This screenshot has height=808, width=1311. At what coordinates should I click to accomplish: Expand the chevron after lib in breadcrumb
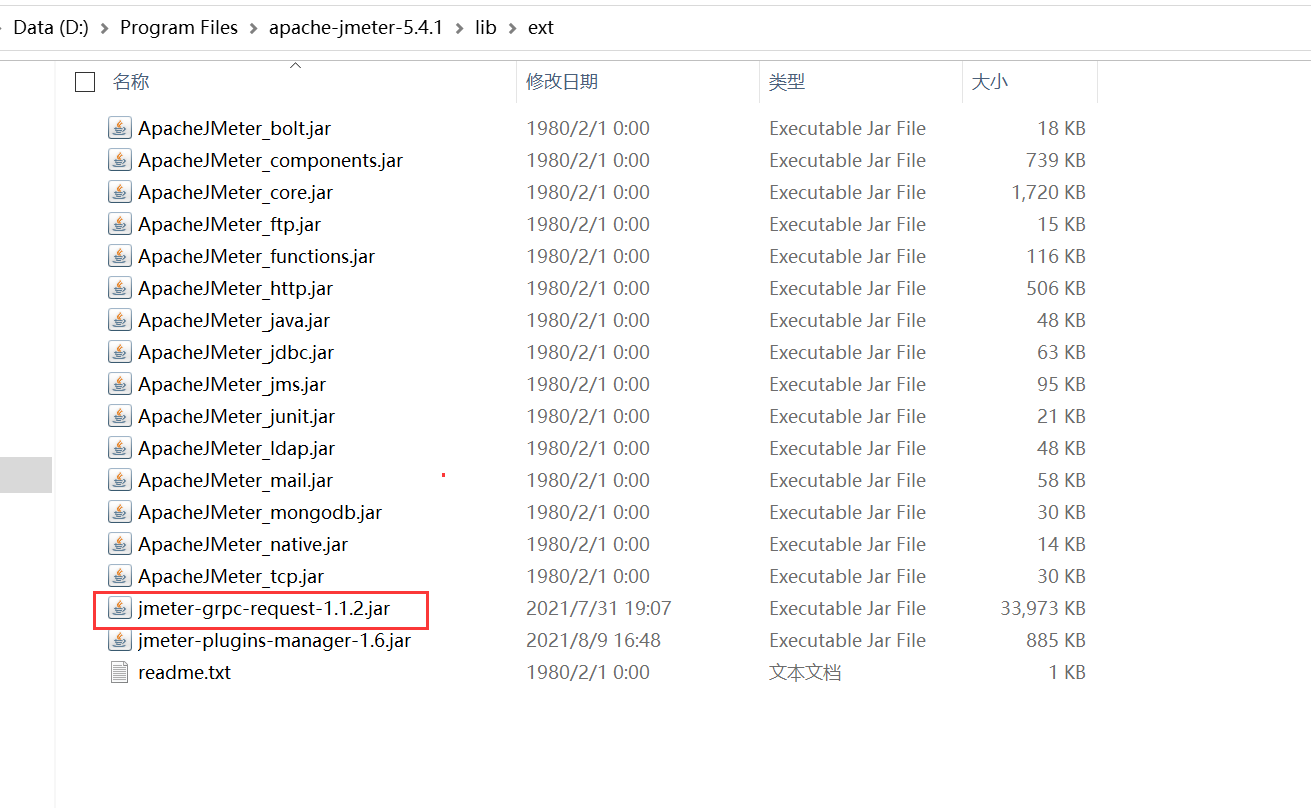tap(512, 28)
